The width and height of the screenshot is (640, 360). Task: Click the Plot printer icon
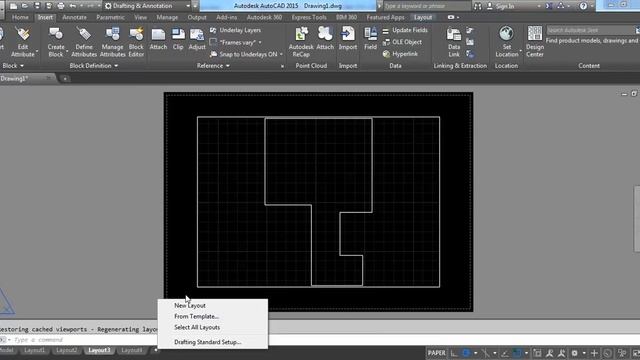[x=60, y=6]
